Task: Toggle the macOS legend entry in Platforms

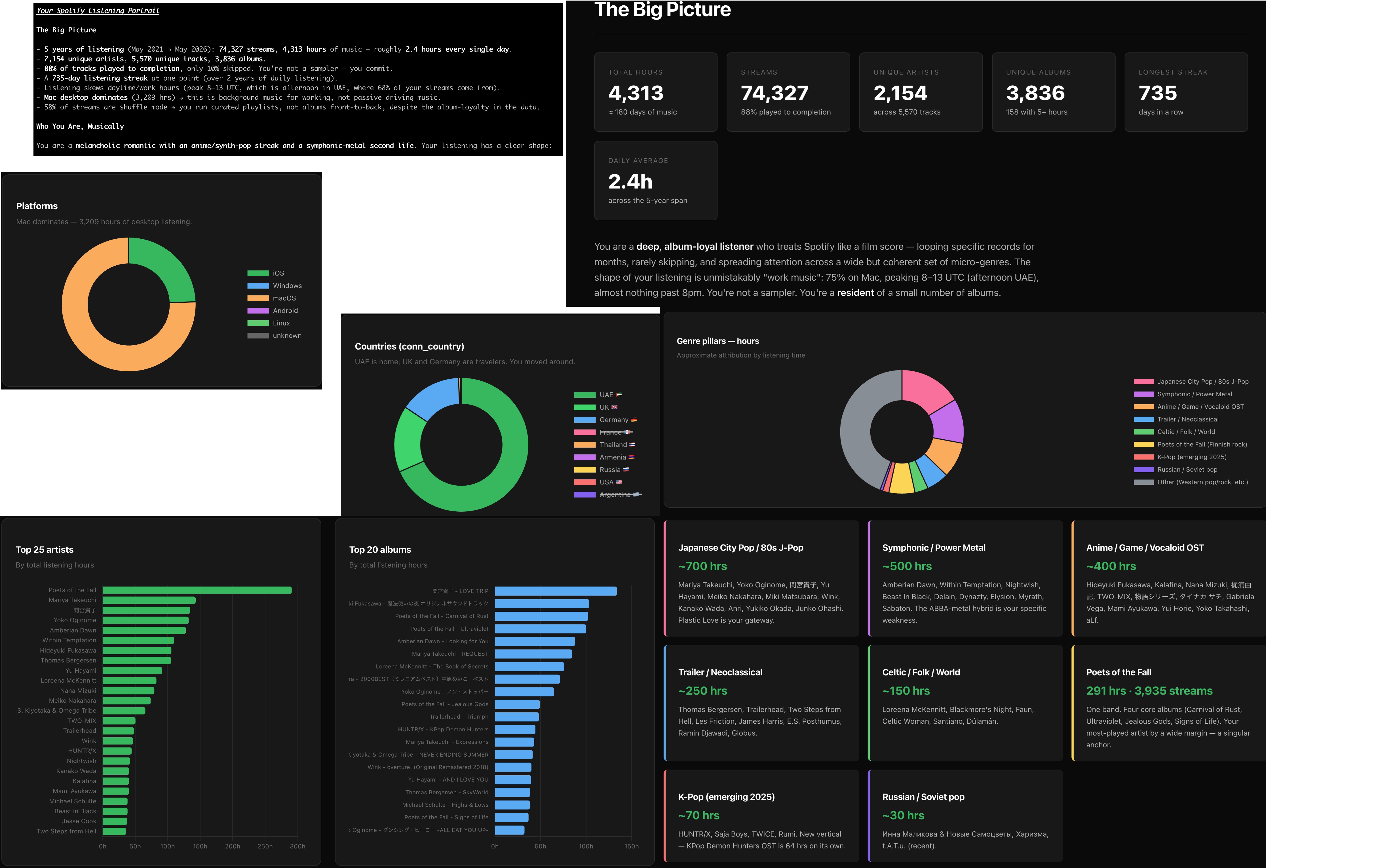Action: coord(271,298)
